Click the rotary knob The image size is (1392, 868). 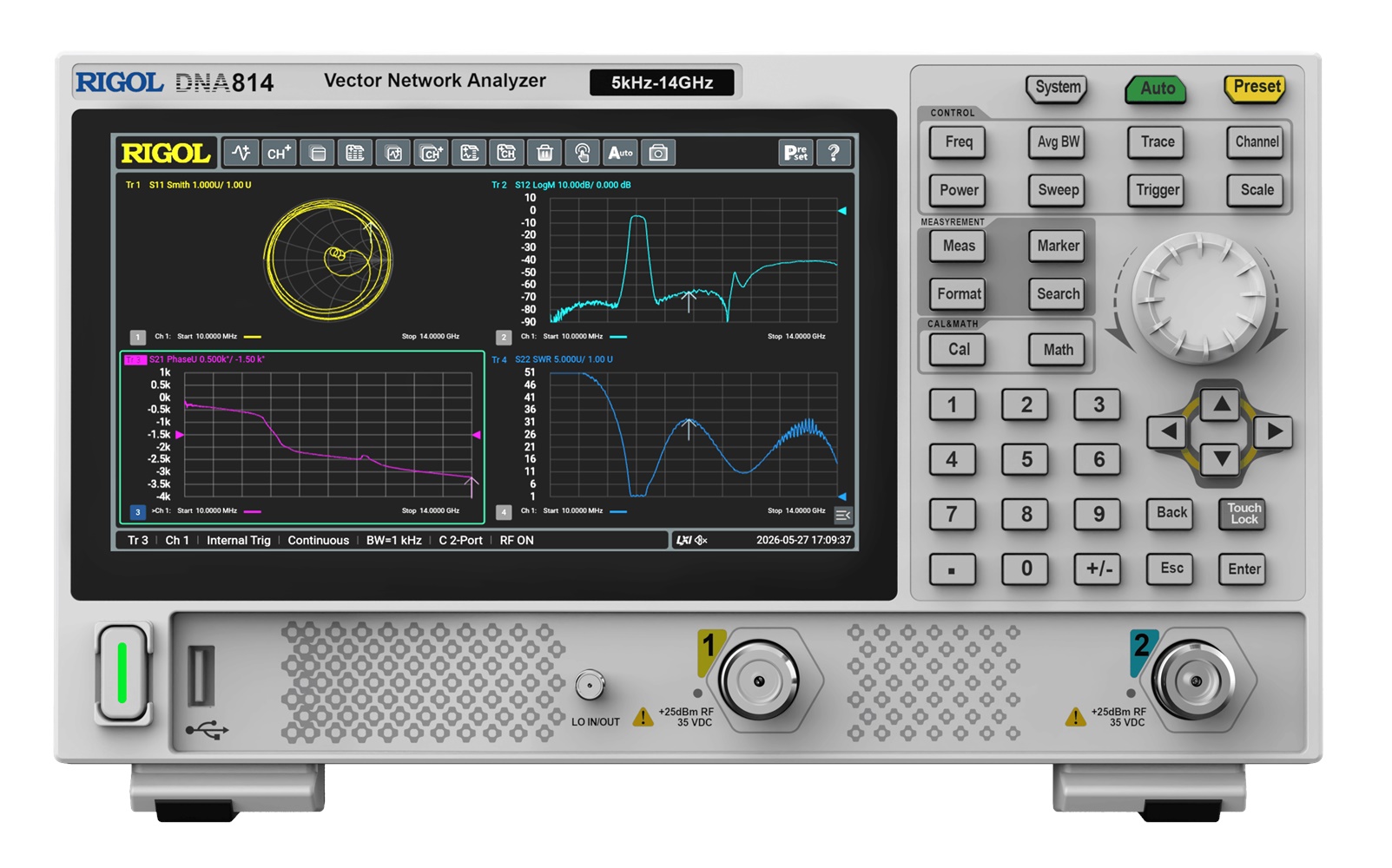pyautogui.click(x=1201, y=299)
